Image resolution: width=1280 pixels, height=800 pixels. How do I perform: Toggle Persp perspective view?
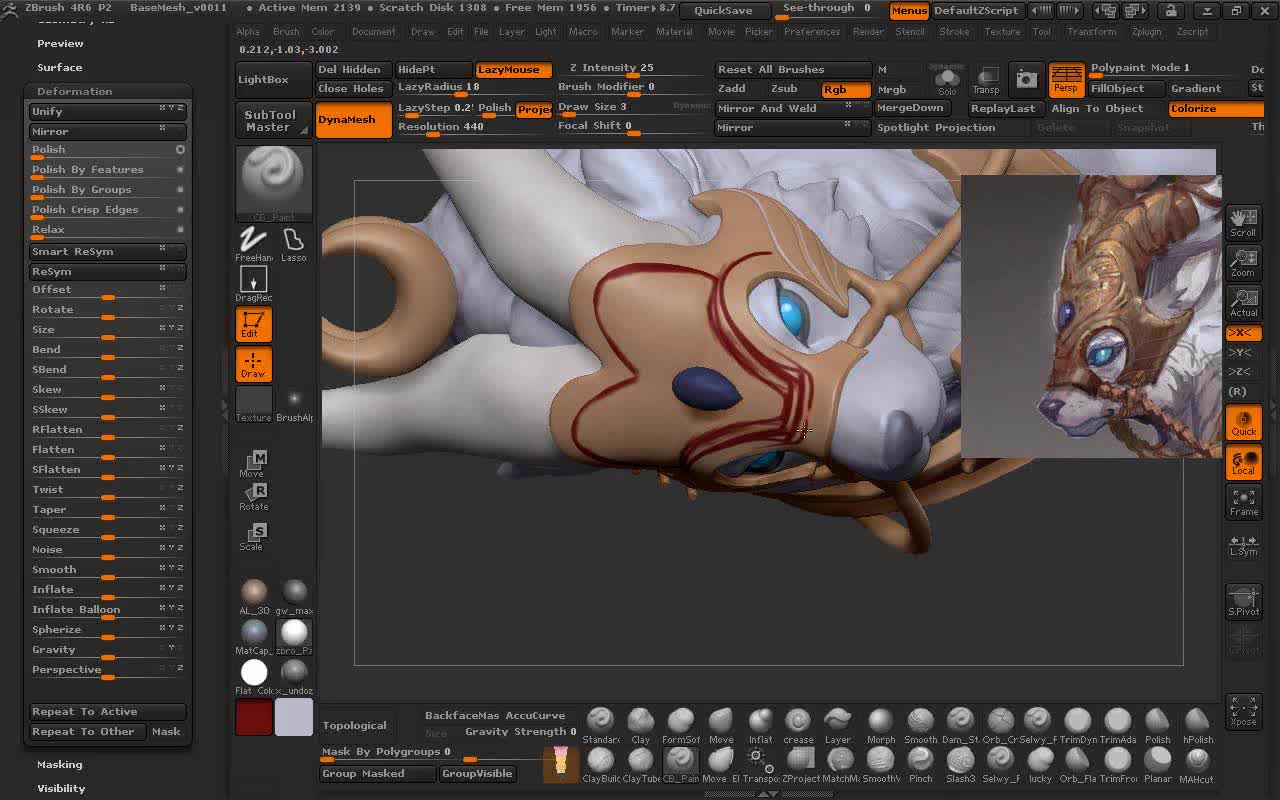pos(1066,79)
